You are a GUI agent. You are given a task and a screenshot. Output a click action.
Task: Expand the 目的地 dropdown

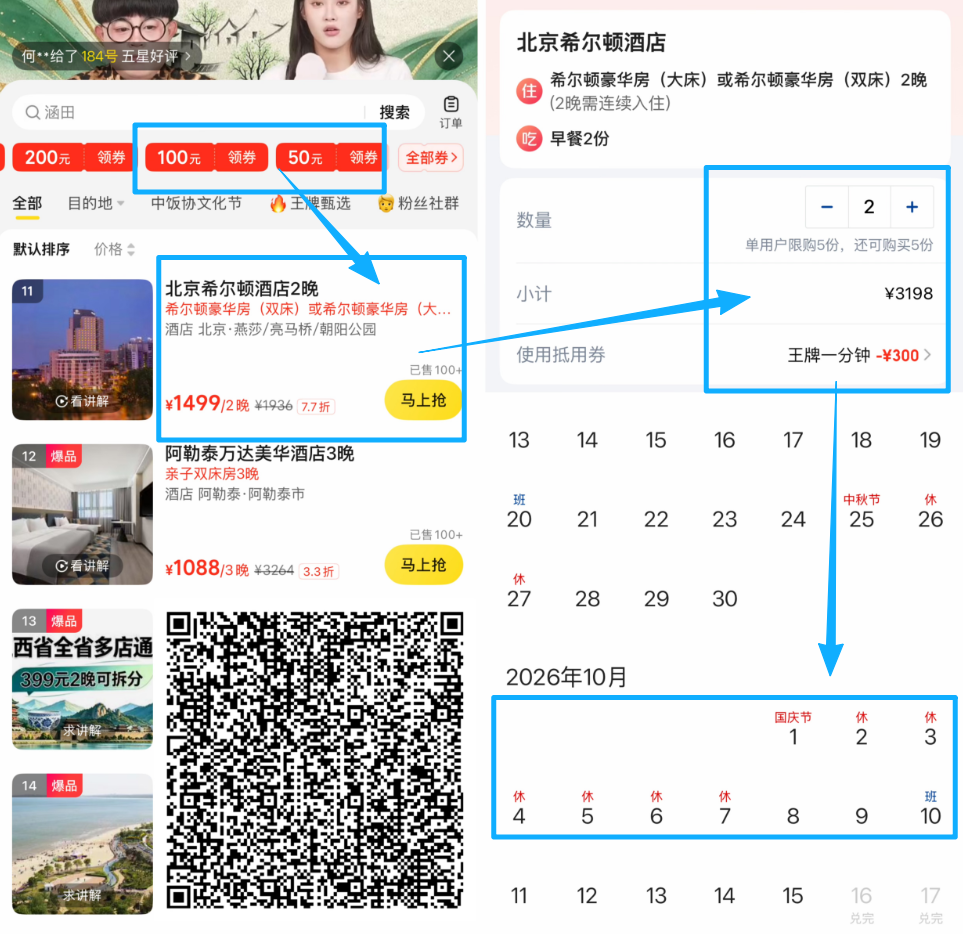point(96,203)
